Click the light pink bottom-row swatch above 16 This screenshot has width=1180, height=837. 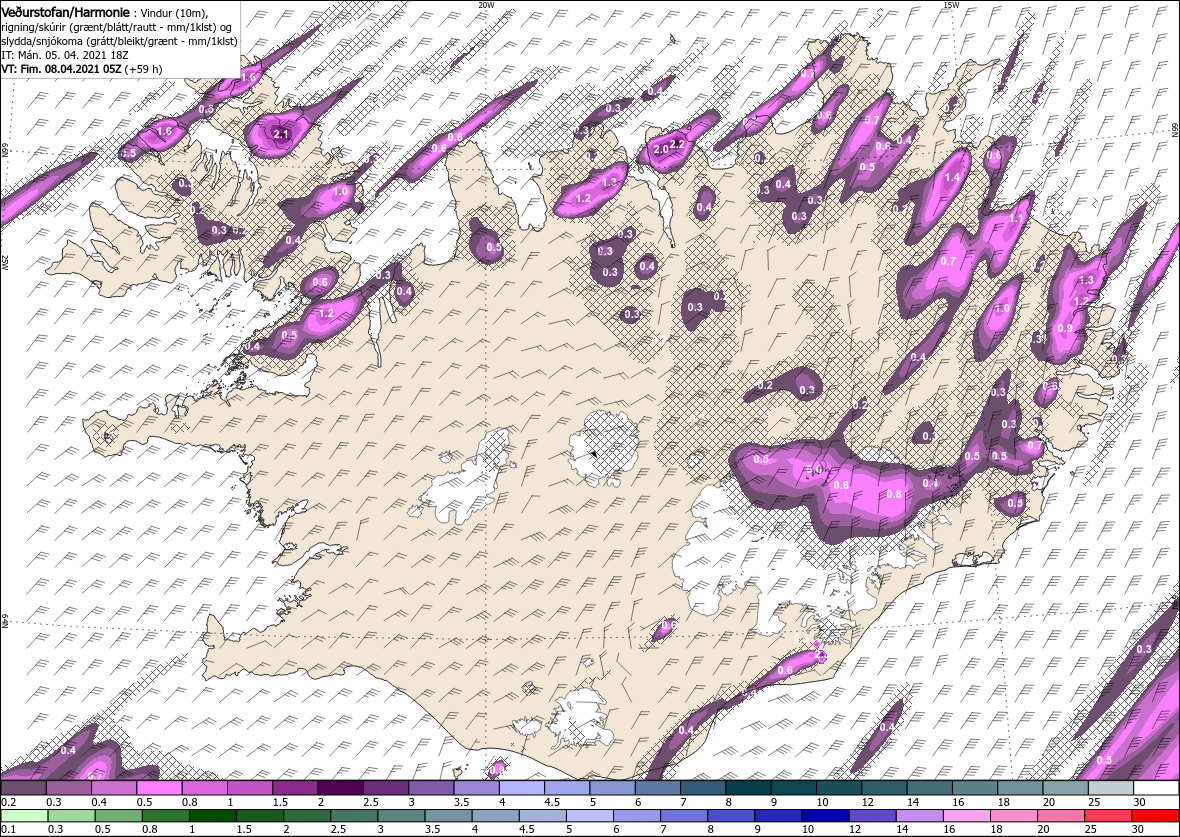tap(967, 816)
